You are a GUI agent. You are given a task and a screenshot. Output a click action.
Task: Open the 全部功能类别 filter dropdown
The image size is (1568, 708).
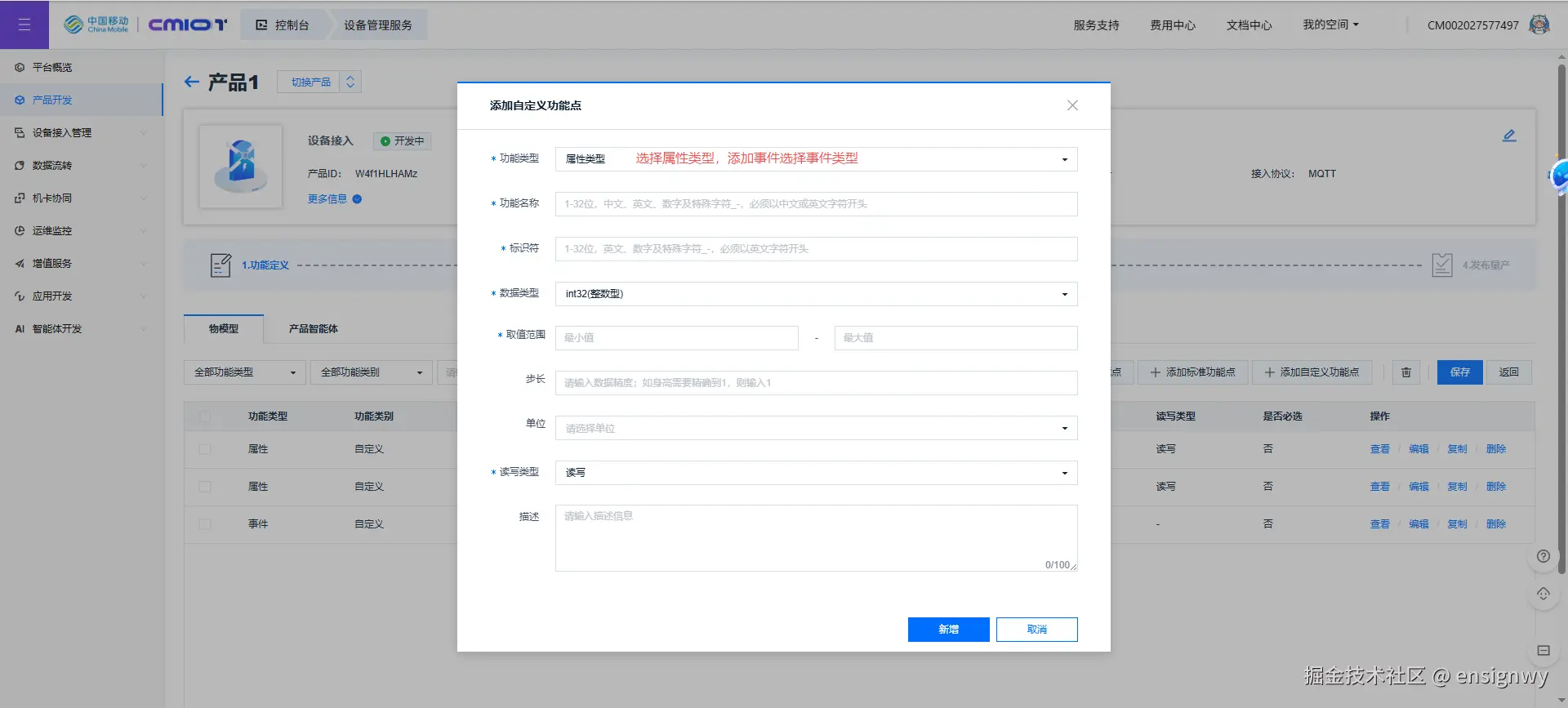[371, 372]
